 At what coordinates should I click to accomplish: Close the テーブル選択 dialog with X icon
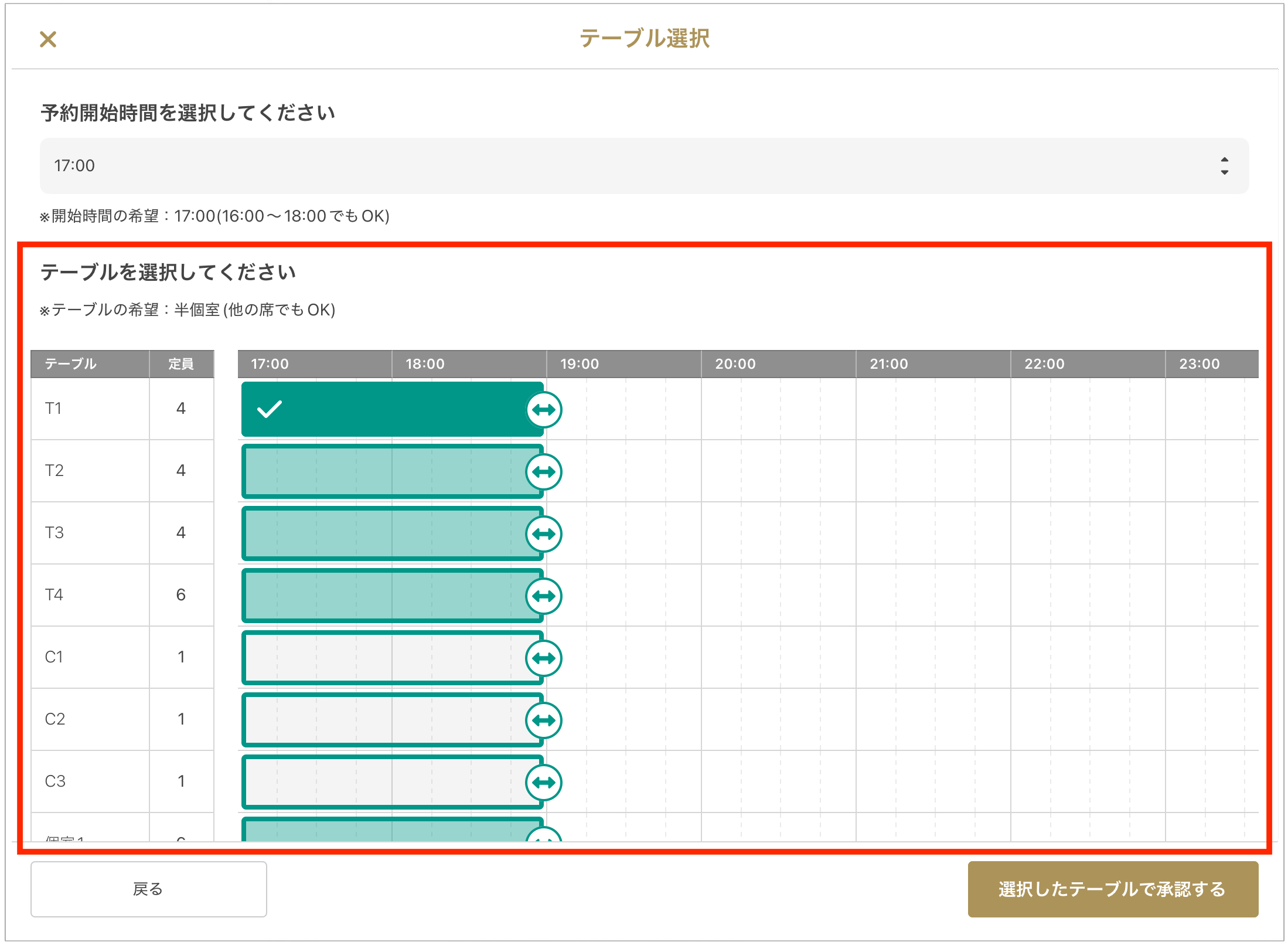point(48,39)
